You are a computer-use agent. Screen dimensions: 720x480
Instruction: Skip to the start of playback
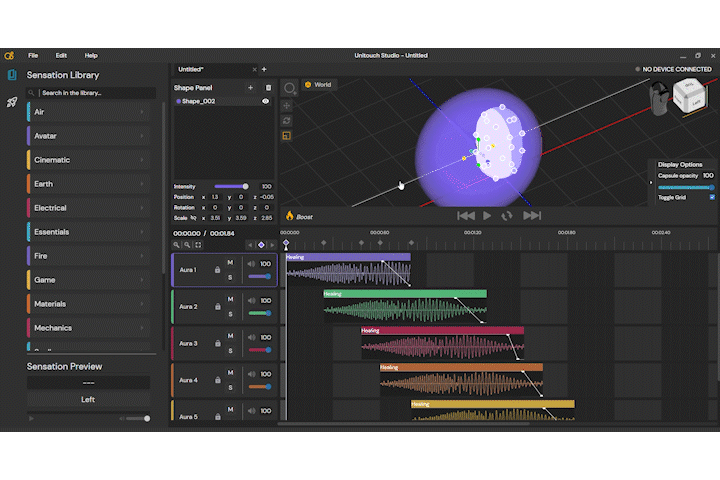[x=466, y=215]
